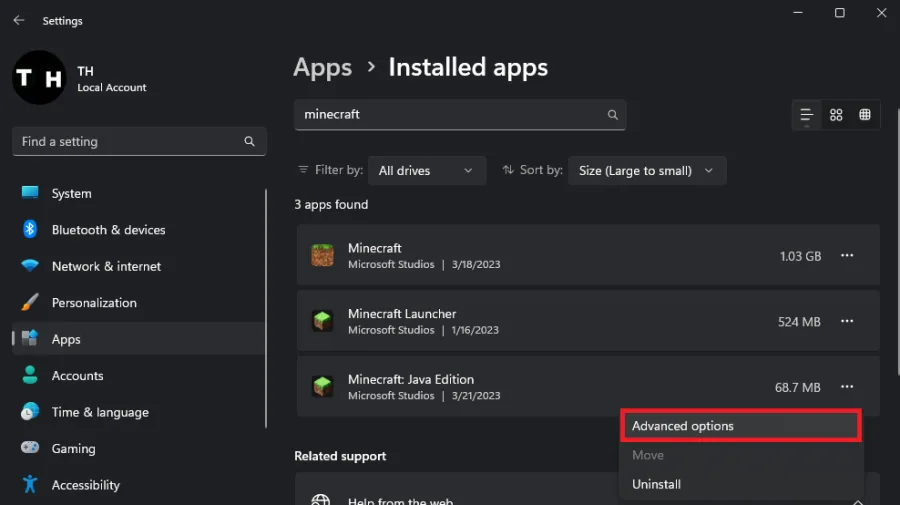Click the Help from the web globe icon
Screen dimensions: 900x505
(320, 500)
